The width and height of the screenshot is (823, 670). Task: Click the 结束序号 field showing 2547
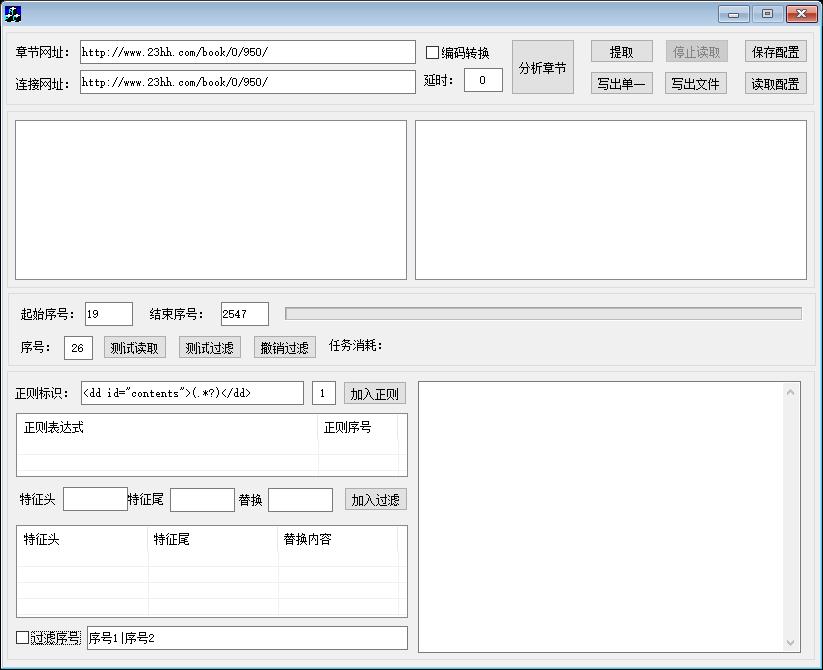[245, 314]
